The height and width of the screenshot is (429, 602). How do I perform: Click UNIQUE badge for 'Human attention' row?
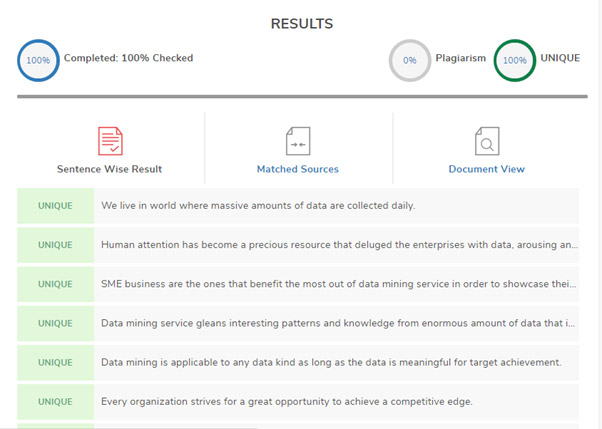click(55, 245)
